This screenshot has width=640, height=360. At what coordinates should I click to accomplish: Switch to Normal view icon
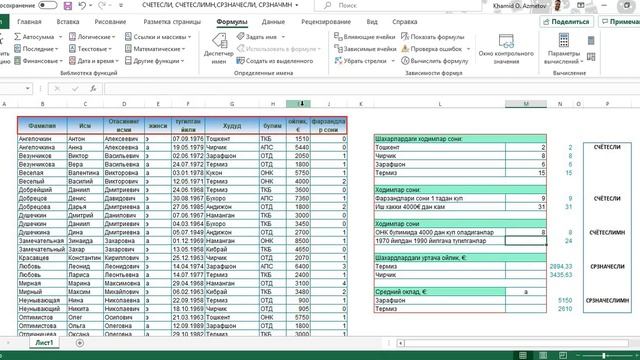(523, 356)
